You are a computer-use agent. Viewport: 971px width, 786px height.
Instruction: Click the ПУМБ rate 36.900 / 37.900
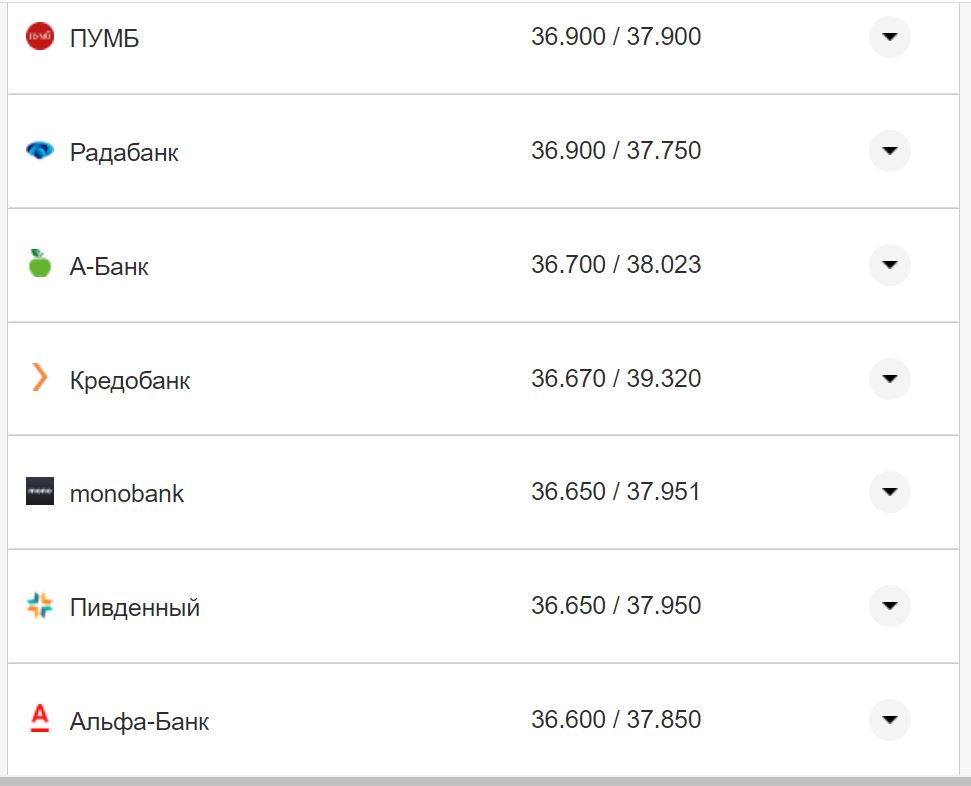click(x=616, y=37)
